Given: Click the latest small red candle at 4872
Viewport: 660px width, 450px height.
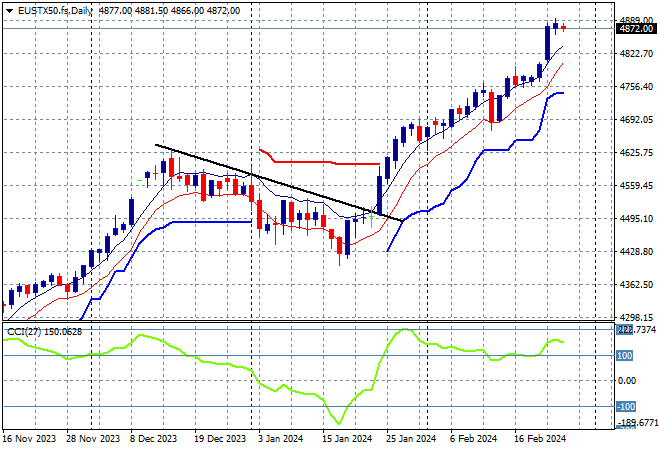Looking at the screenshot, I should click(564, 28).
